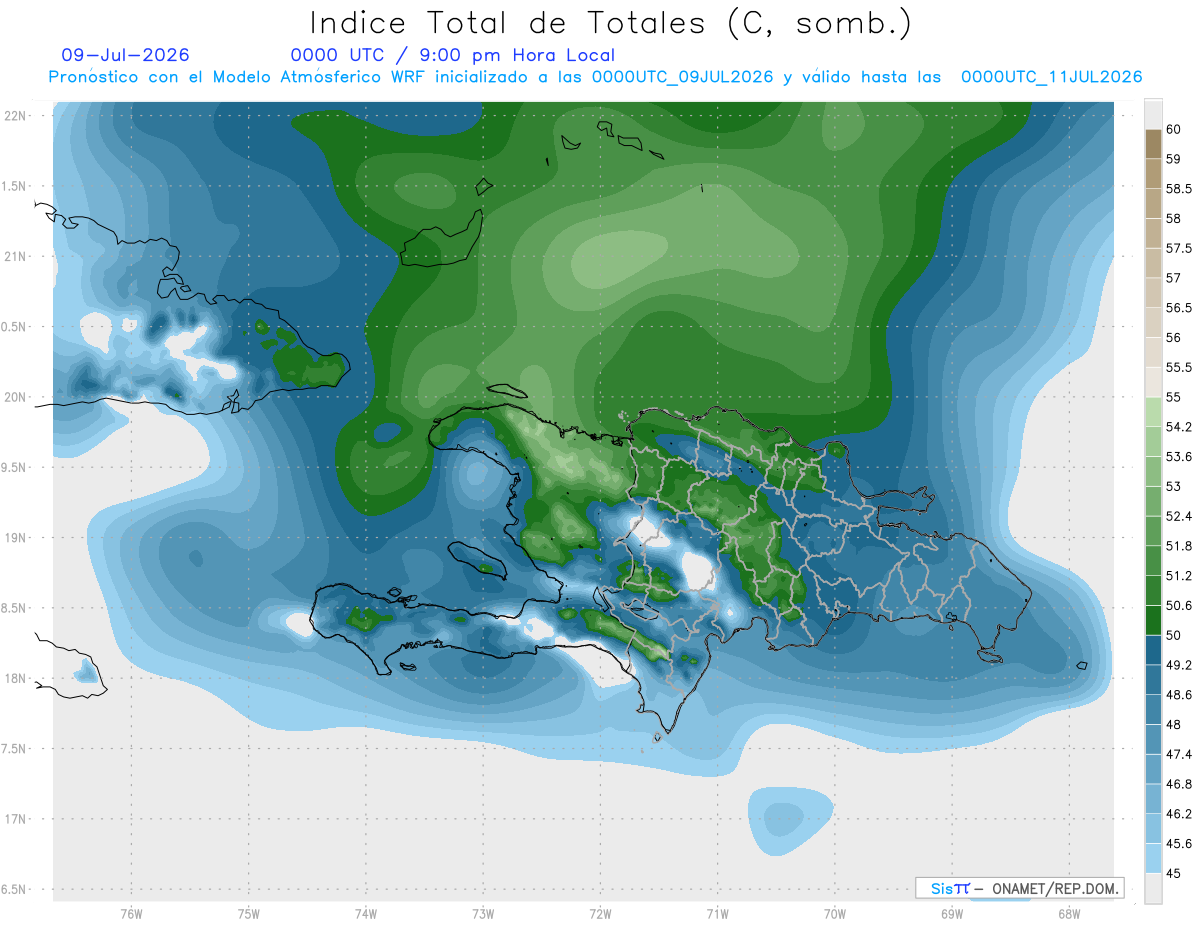Click the '75W' longitude label

click(249, 913)
